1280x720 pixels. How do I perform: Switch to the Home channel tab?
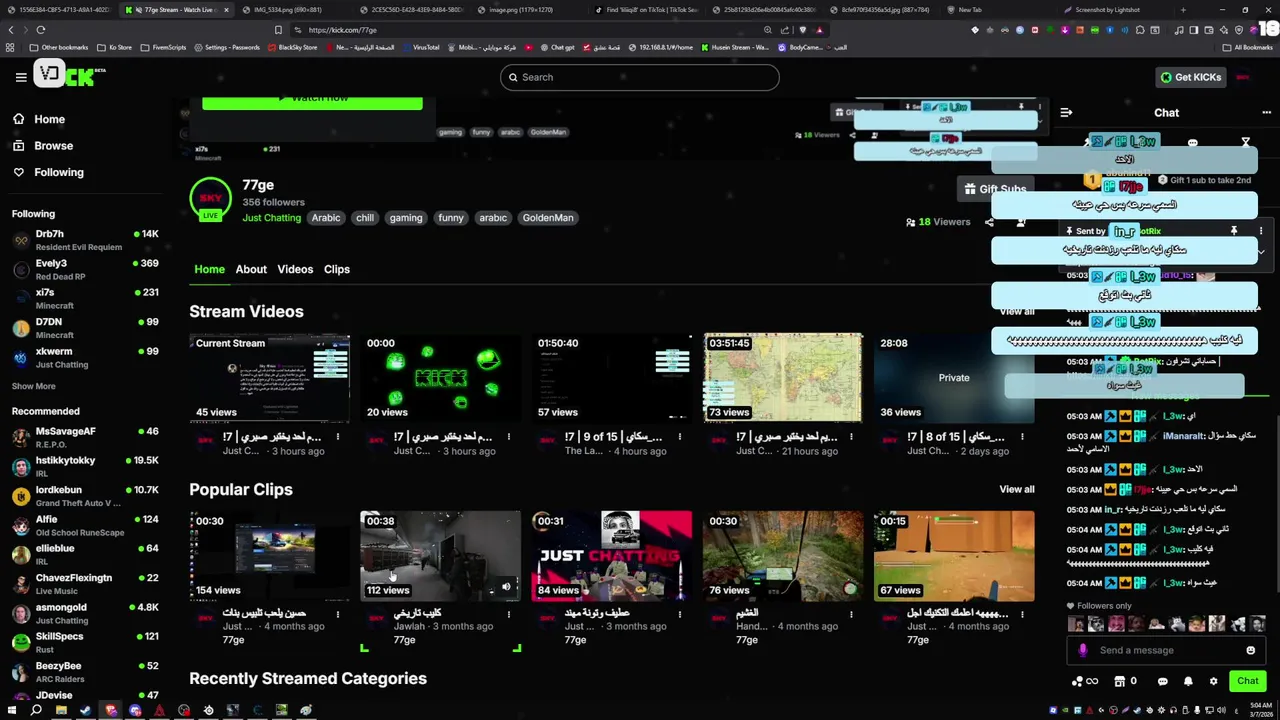[x=209, y=269]
